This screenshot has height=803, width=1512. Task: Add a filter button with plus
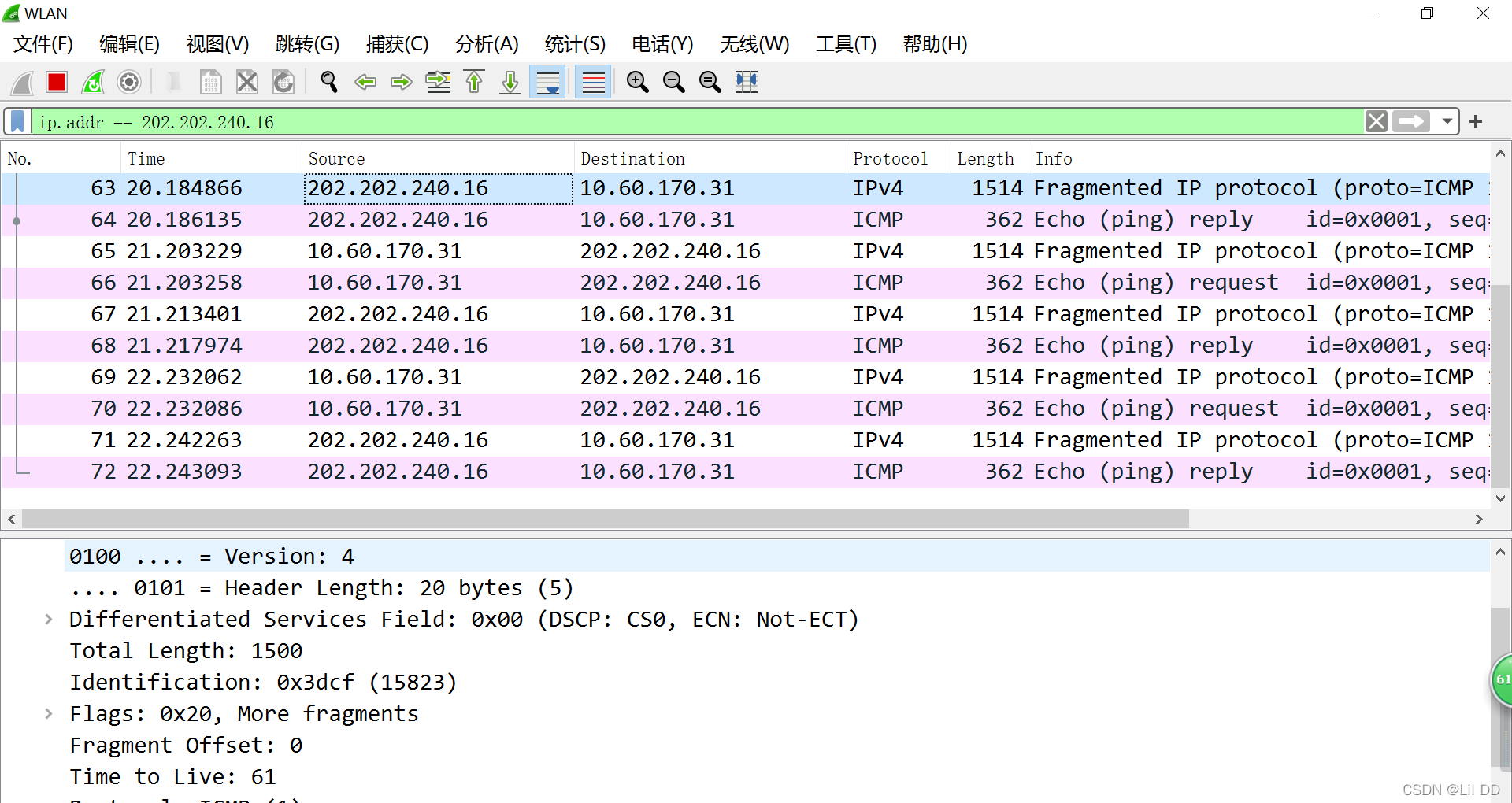(1476, 122)
